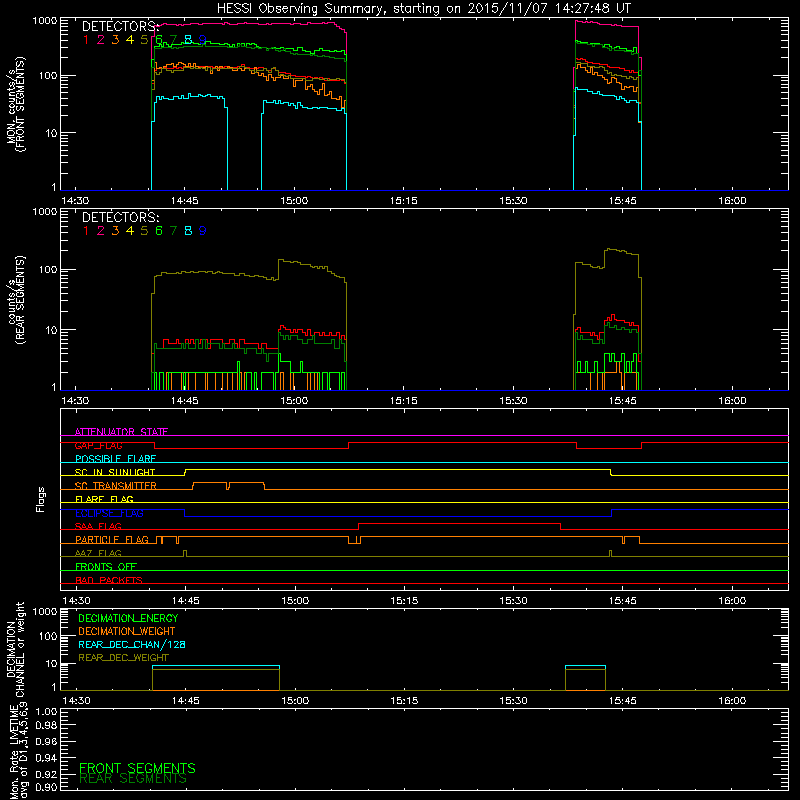Select detector 8 legend number in rear panel
The width and height of the screenshot is (800, 800).
click(188, 231)
